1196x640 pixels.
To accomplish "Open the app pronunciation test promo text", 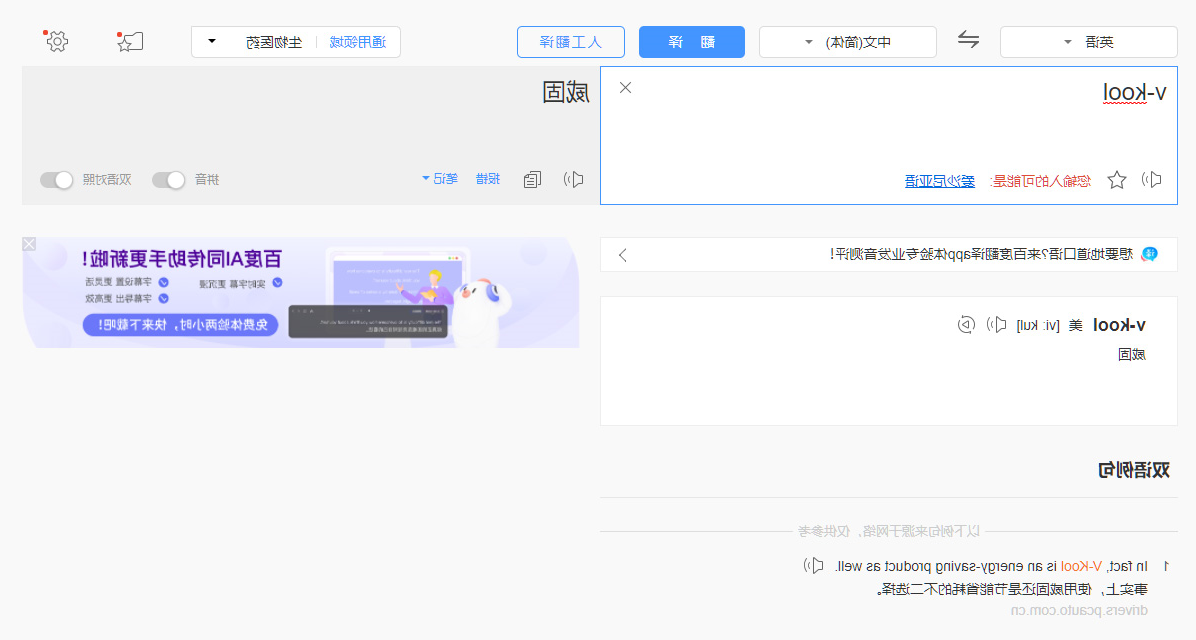I will click(x=982, y=255).
